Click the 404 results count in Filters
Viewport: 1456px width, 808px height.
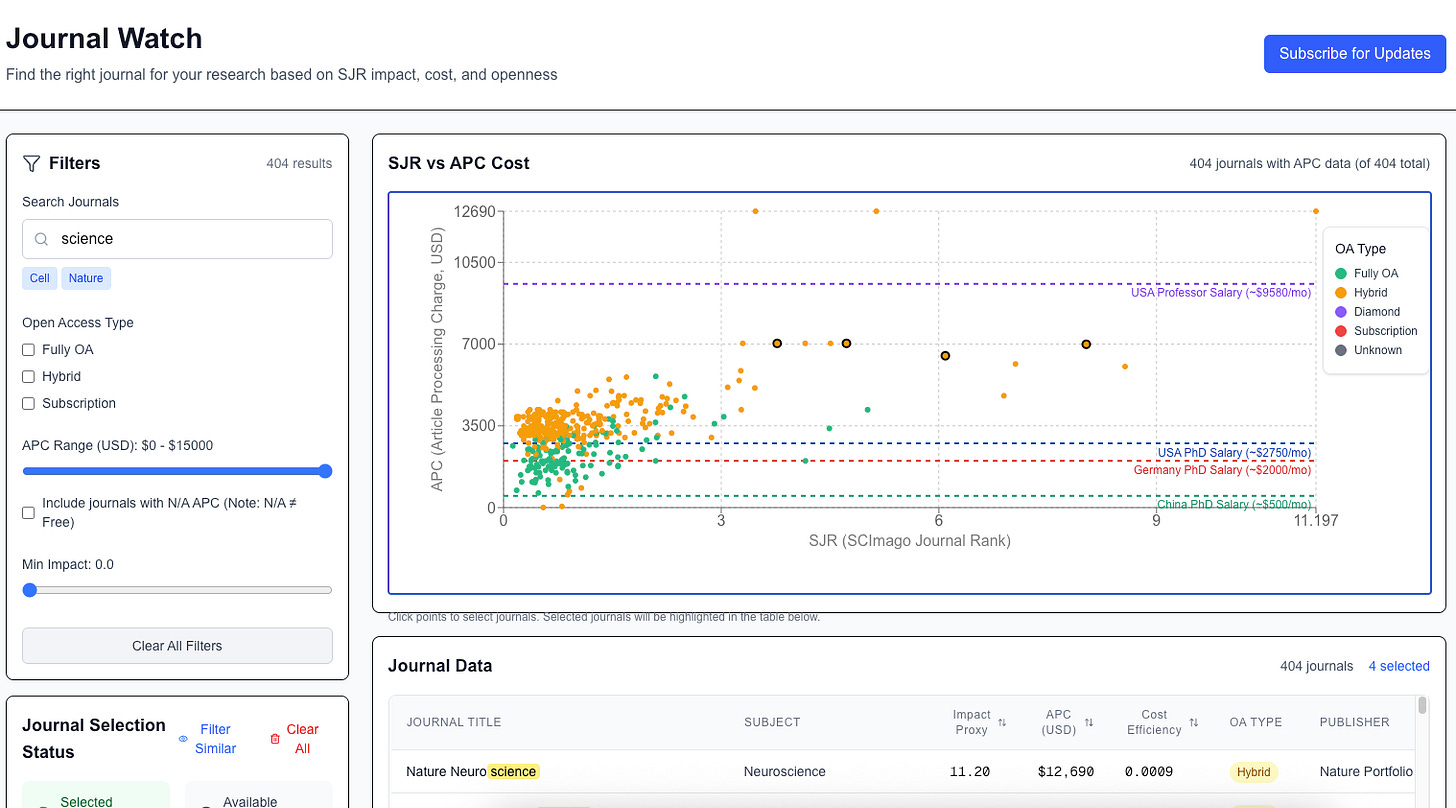(299, 164)
